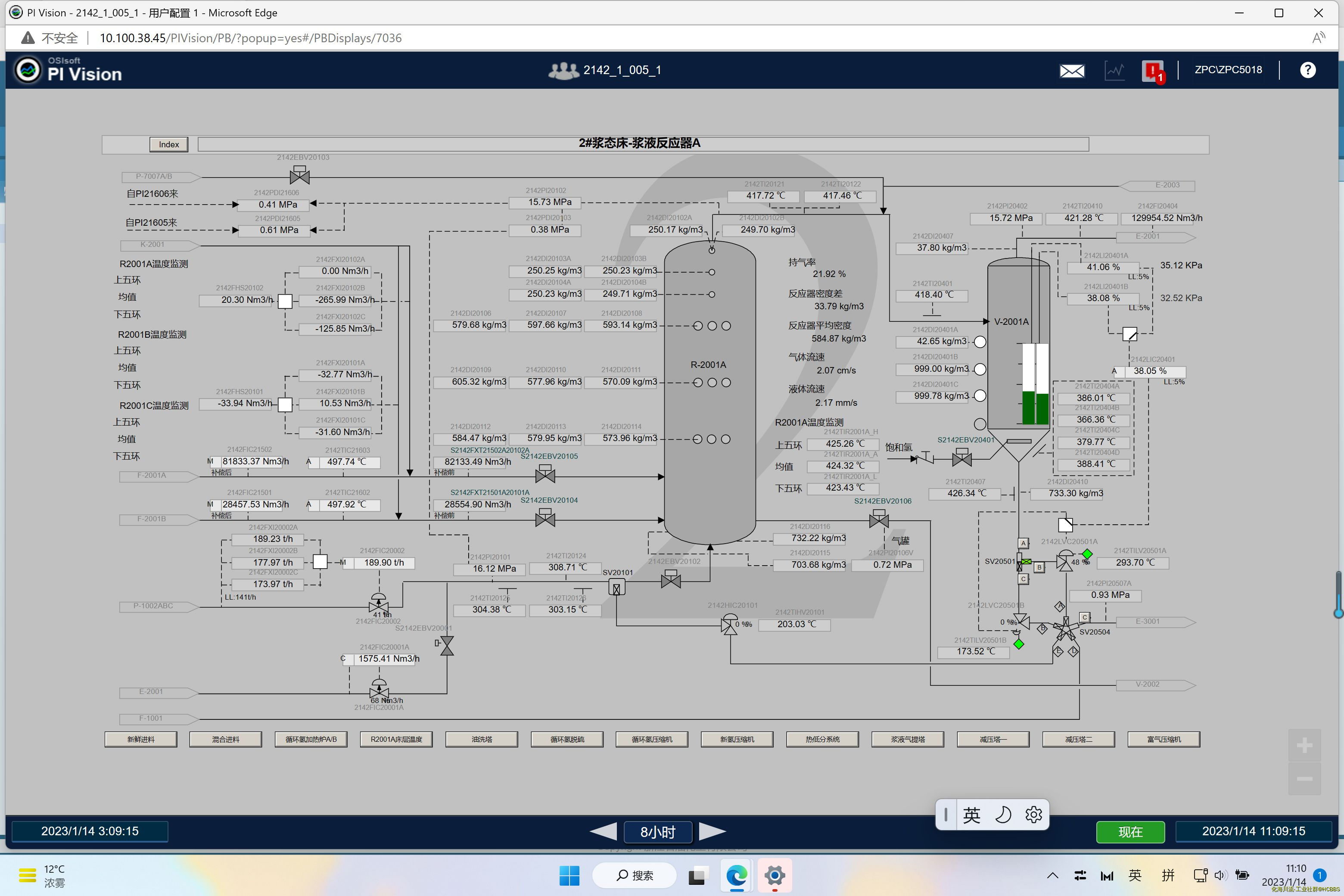
Task: Click the start time 2023/1/14 3:09:15 field
Action: [x=90, y=831]
